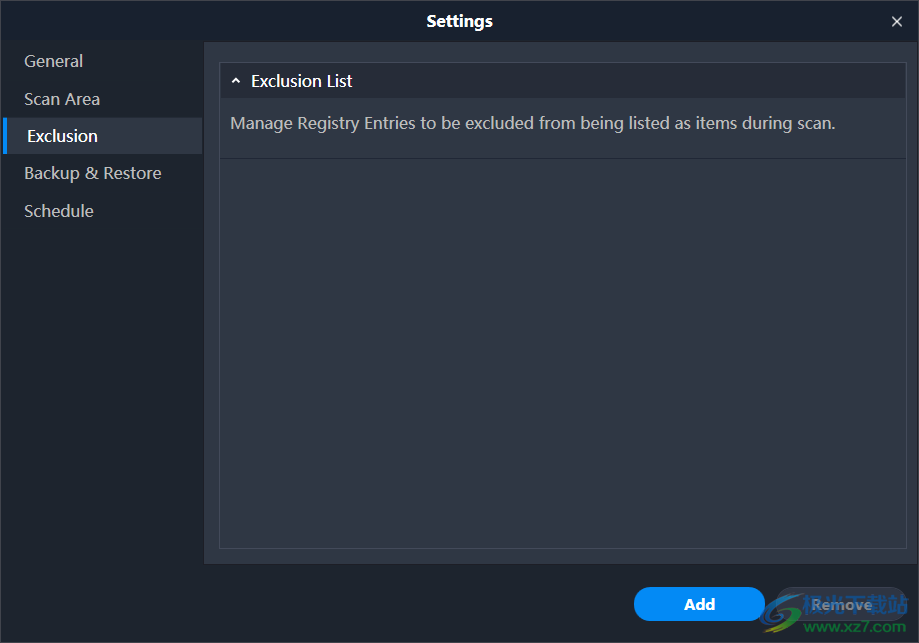
Task: Click the swirl watermark logo icon
Action: coord(781,614)
